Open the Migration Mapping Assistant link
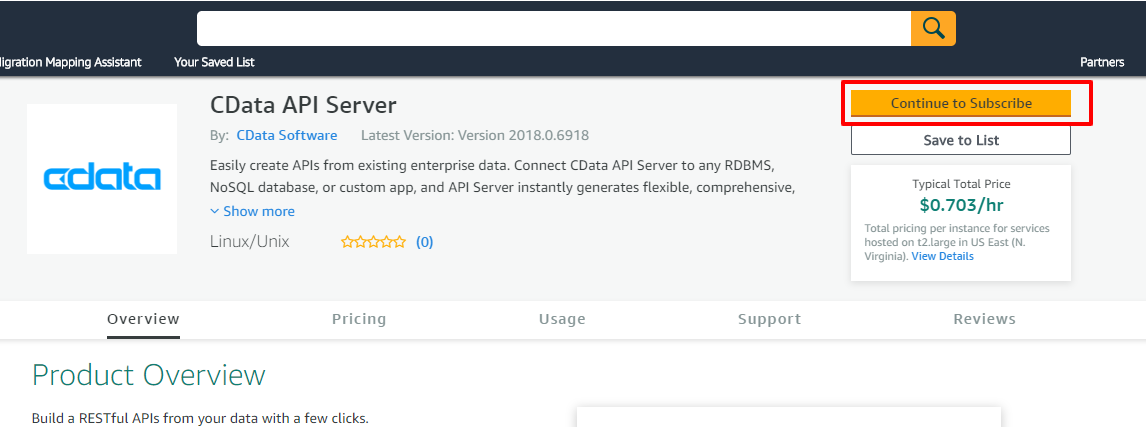 (71, 62)
